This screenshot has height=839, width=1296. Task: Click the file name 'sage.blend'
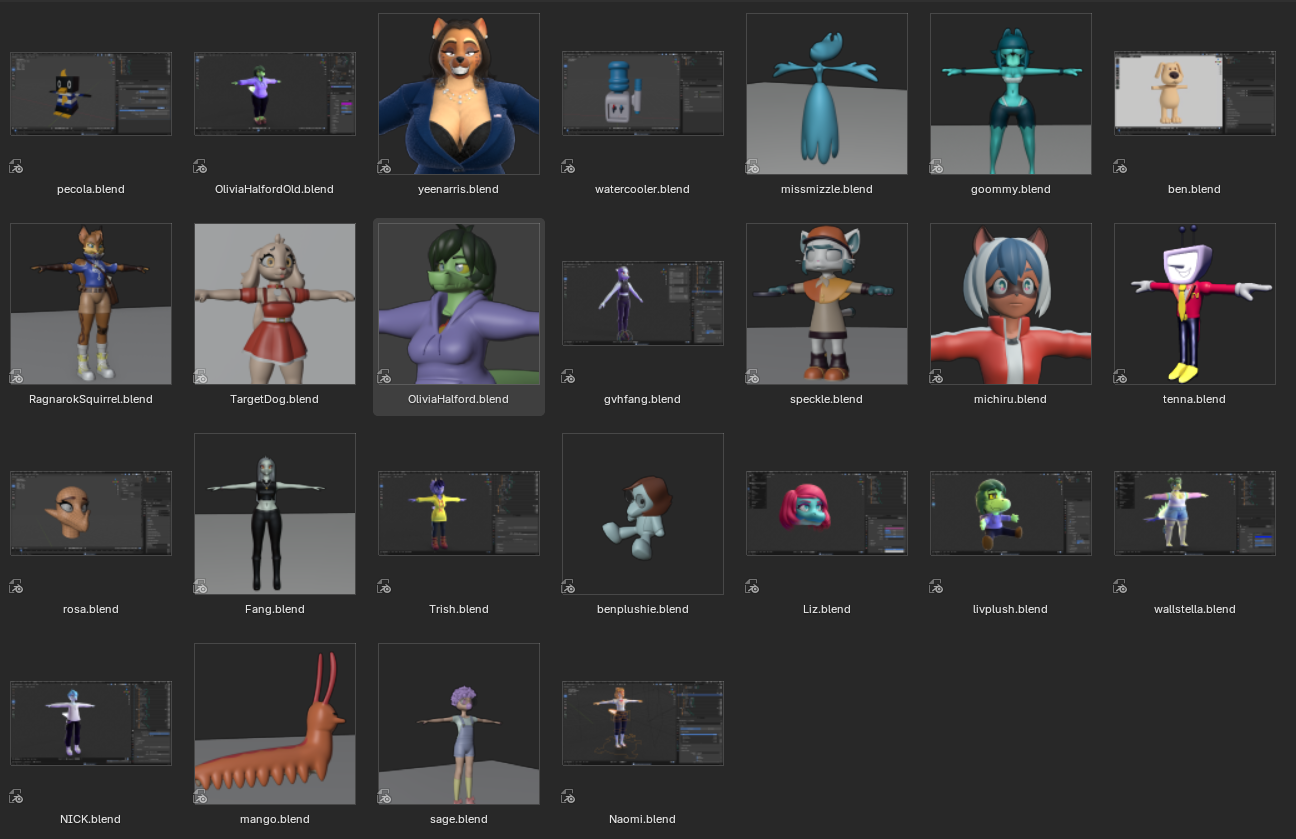pos(459,819)
